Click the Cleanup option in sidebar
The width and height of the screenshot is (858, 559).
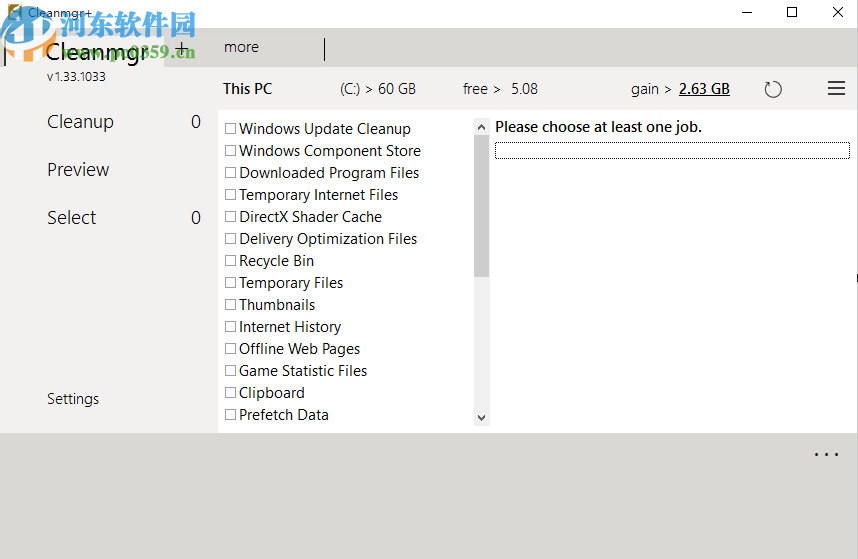click(80, 122)
